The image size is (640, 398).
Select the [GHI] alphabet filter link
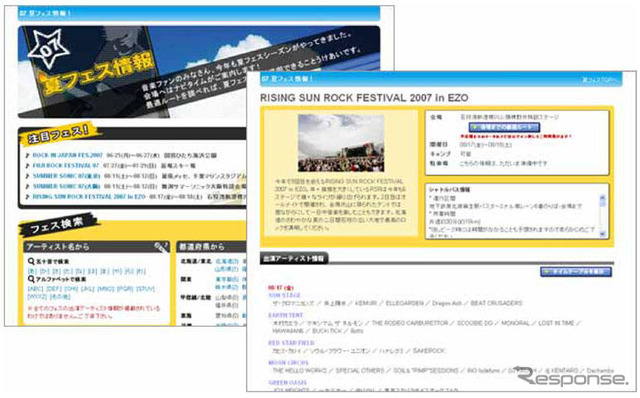click(x=71, y=289)
